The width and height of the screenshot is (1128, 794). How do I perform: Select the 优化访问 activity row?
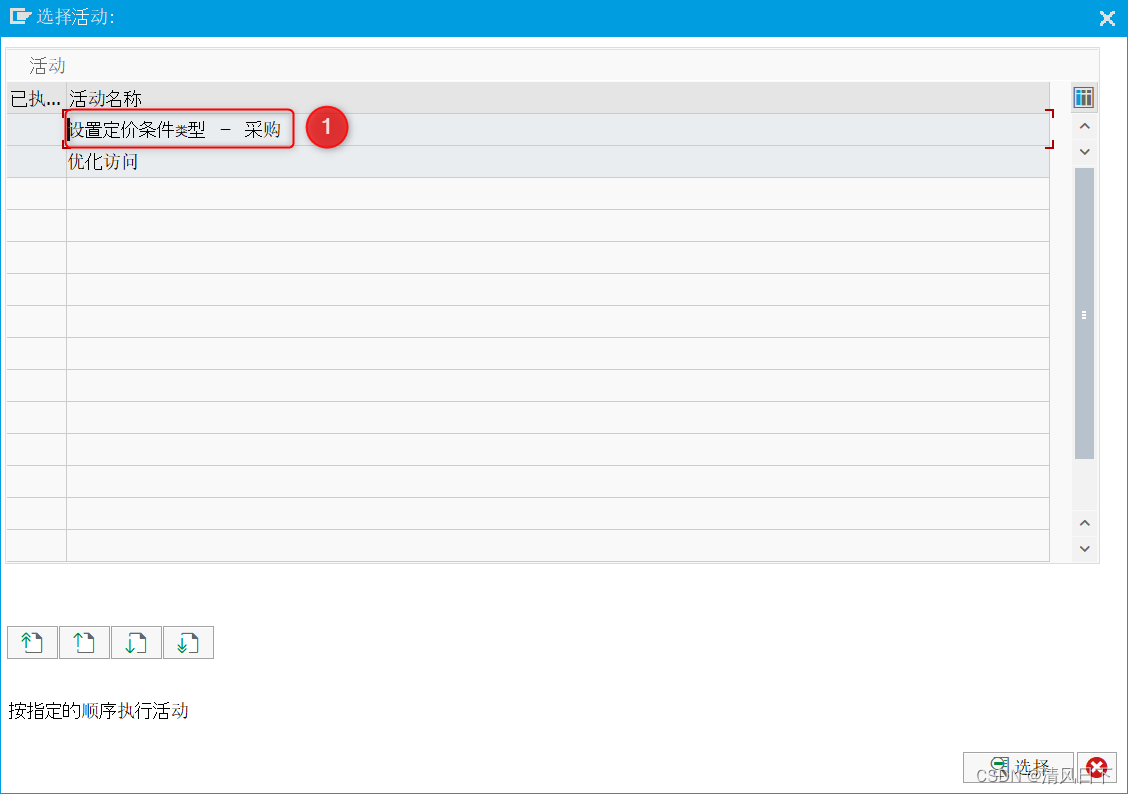click(558, 162)
